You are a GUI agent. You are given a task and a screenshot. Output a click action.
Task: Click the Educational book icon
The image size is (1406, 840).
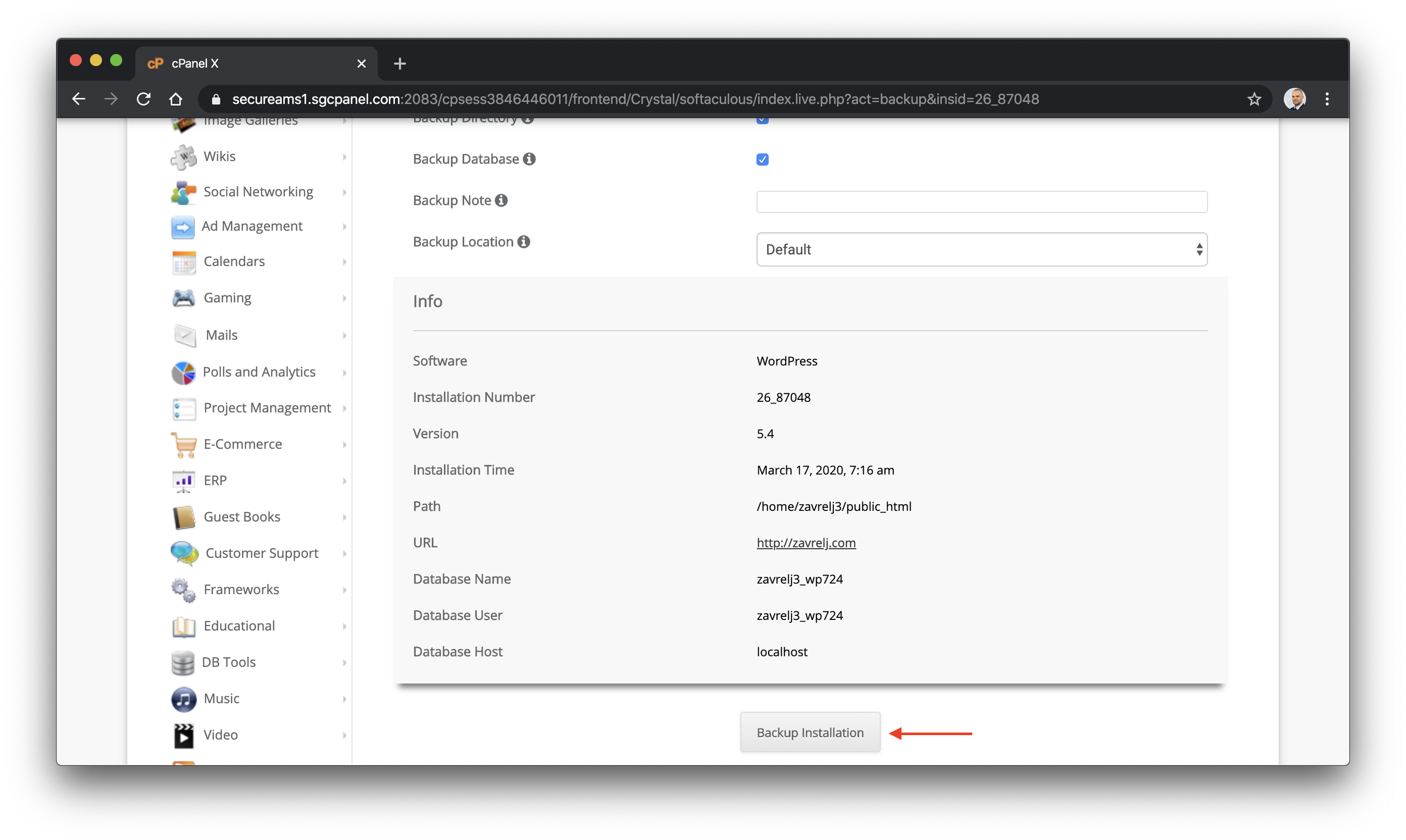click(x=184, y=627)
